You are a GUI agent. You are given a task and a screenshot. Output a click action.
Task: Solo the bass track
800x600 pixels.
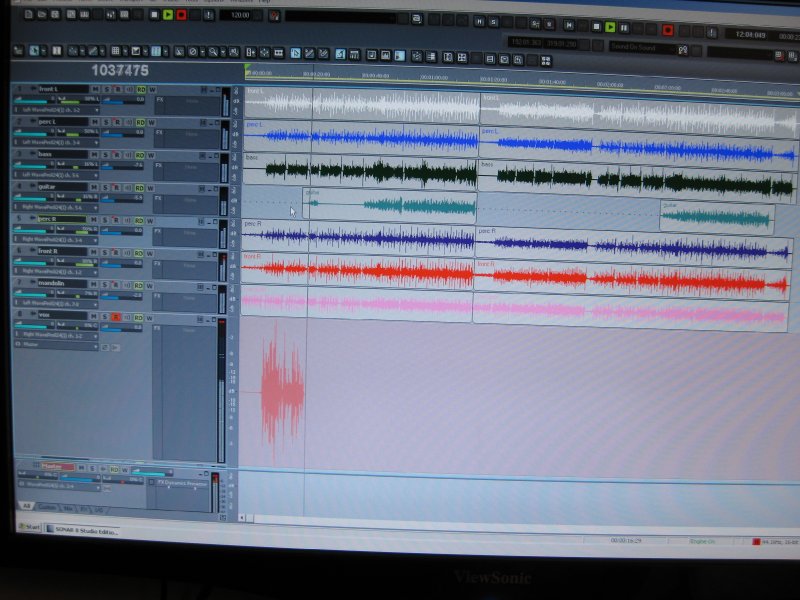(105, 155)
